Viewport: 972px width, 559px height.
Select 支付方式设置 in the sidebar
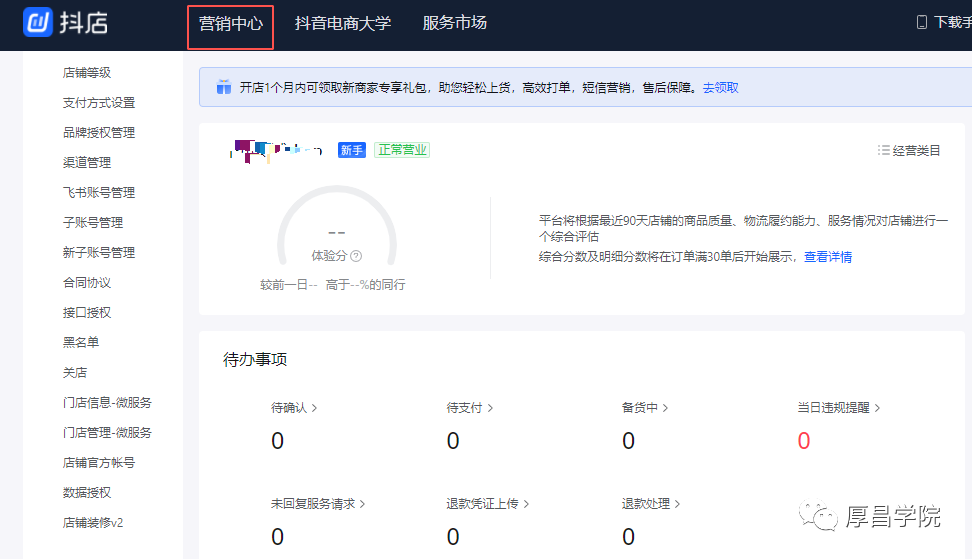99,103
